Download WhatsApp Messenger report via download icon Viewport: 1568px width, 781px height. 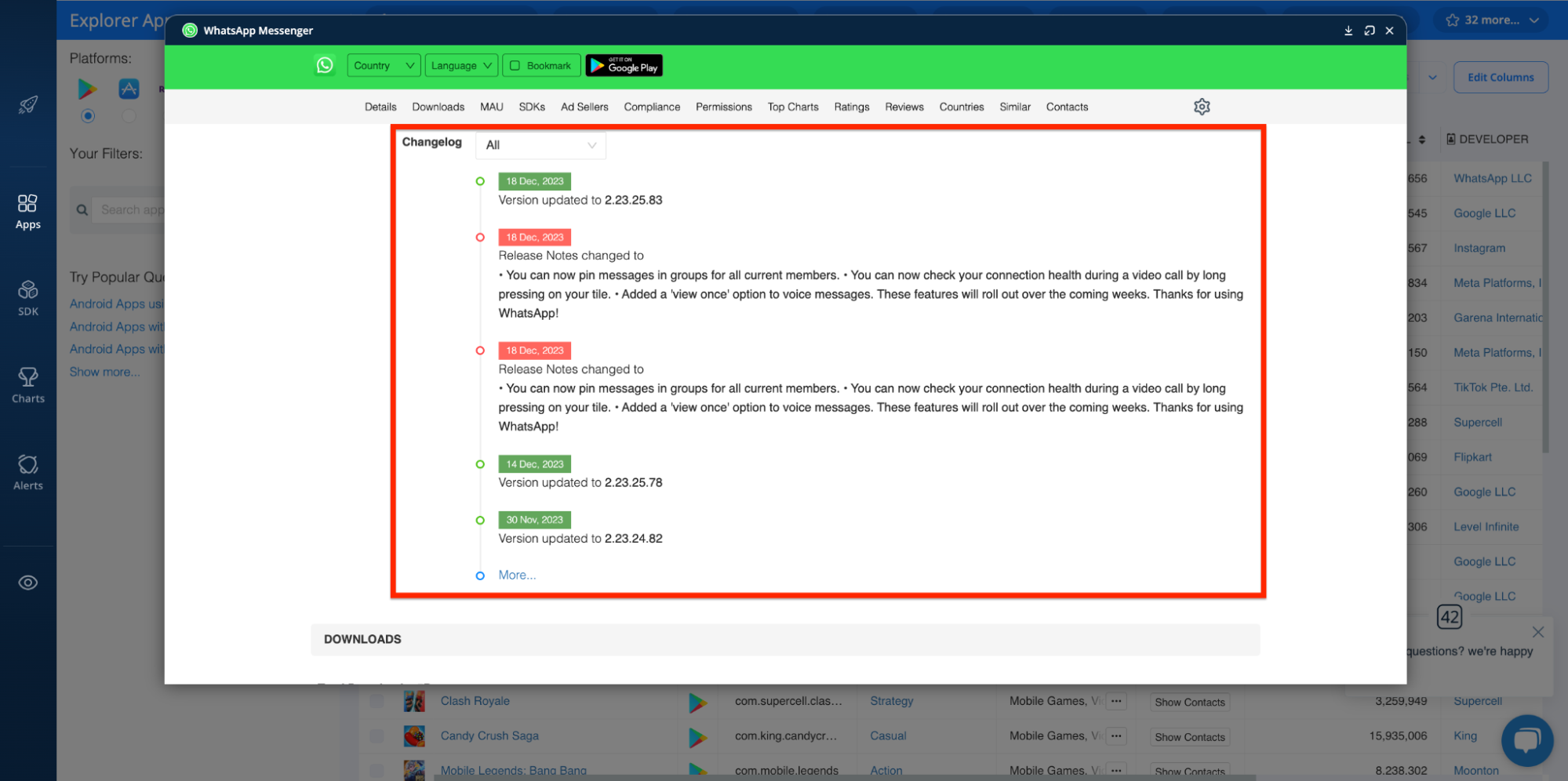[1348, 31]
